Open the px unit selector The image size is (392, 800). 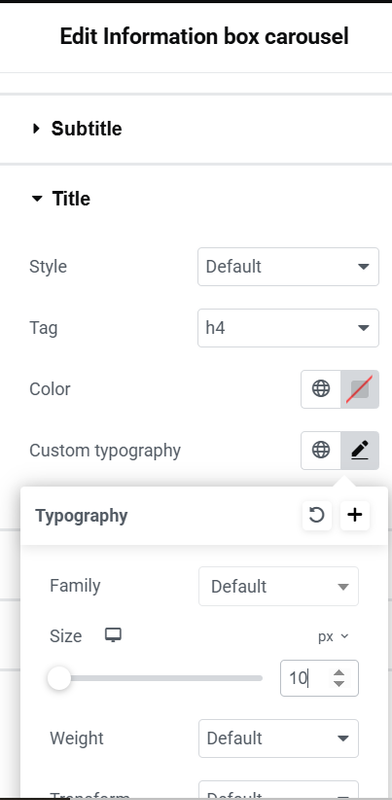[x=333, y=637]
